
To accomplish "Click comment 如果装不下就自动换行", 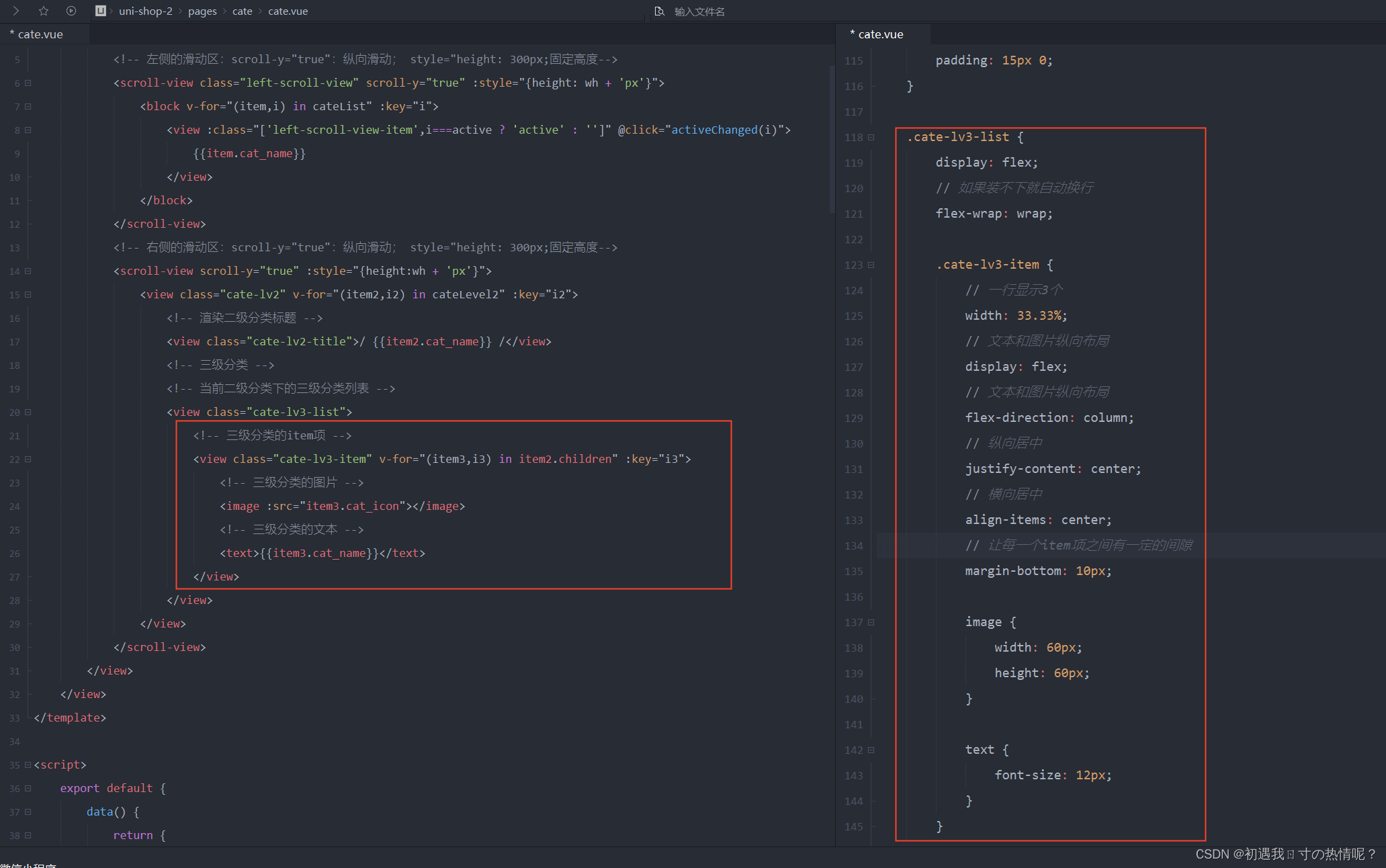I will [1014, 187].
